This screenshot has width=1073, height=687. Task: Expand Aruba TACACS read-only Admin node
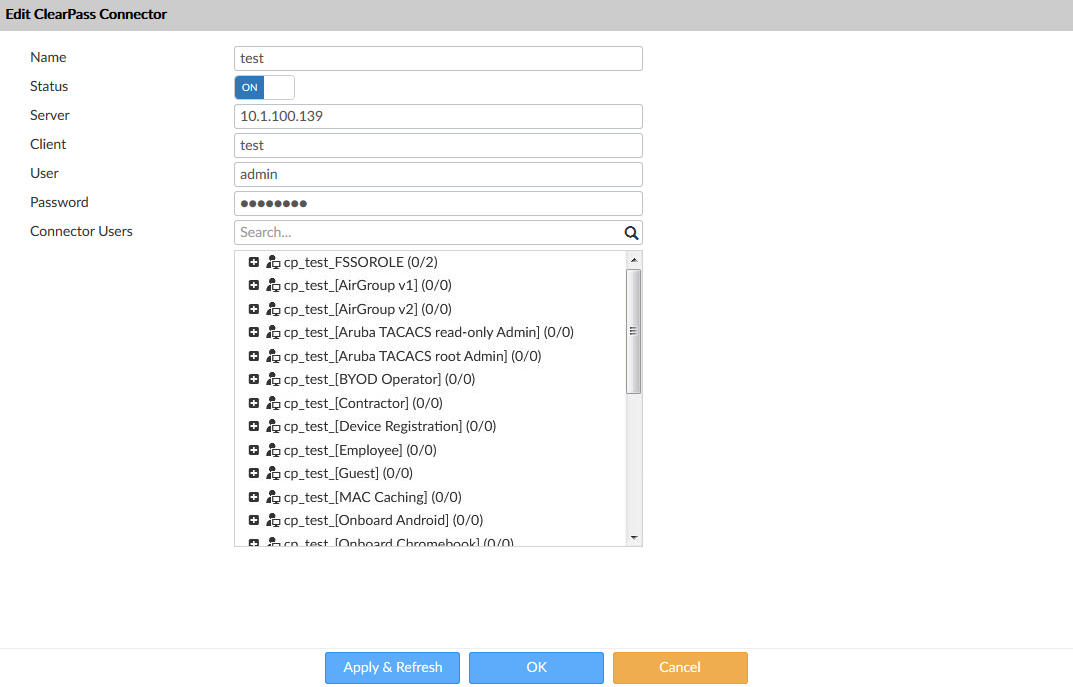point(254,333)
